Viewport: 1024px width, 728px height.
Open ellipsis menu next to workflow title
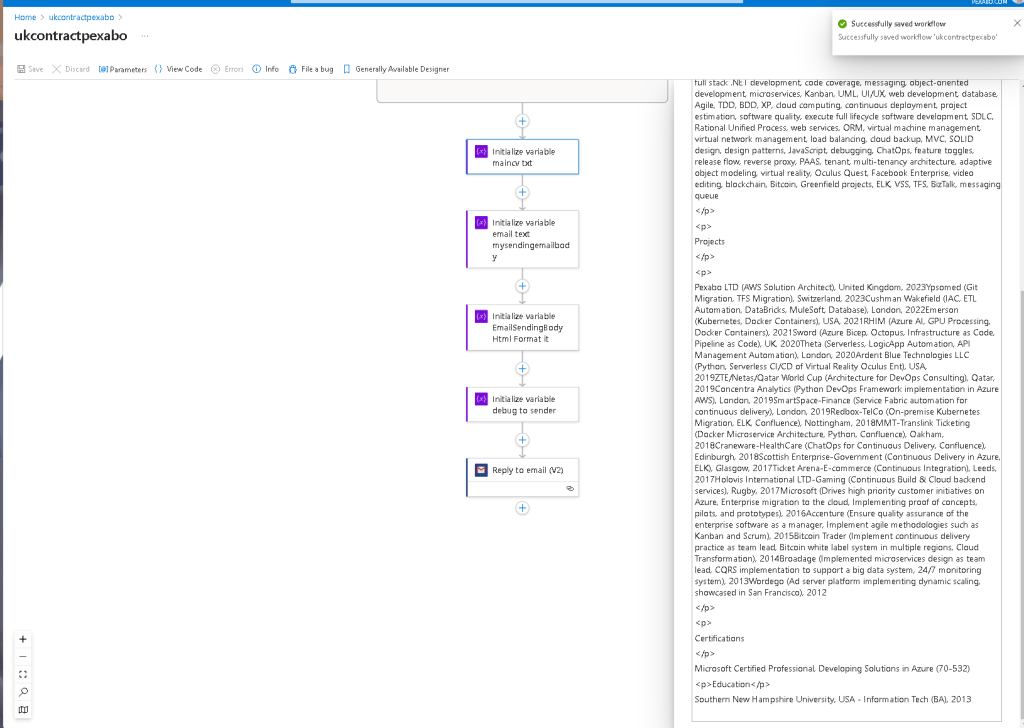(x=145, y=36)
